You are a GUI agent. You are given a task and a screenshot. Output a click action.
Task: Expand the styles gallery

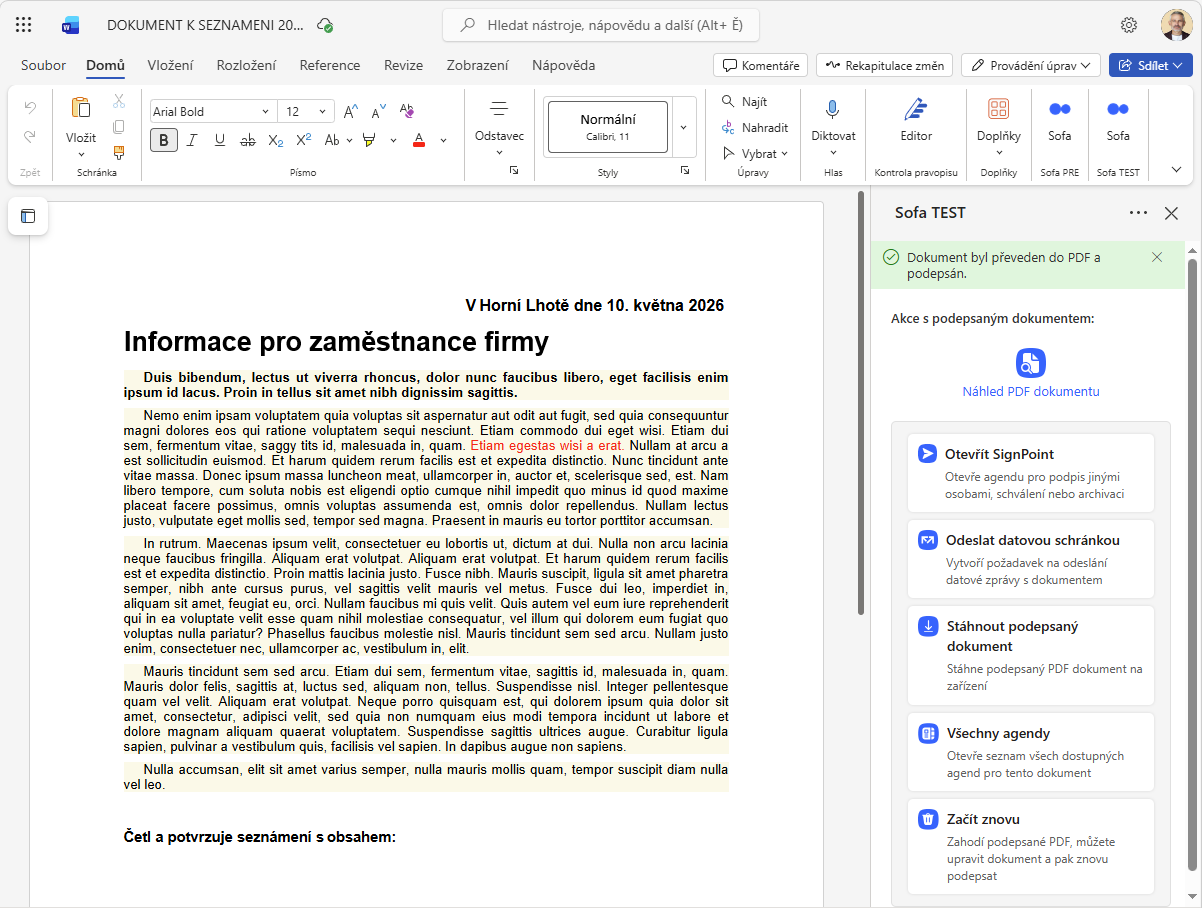click(x=684, y=127)
